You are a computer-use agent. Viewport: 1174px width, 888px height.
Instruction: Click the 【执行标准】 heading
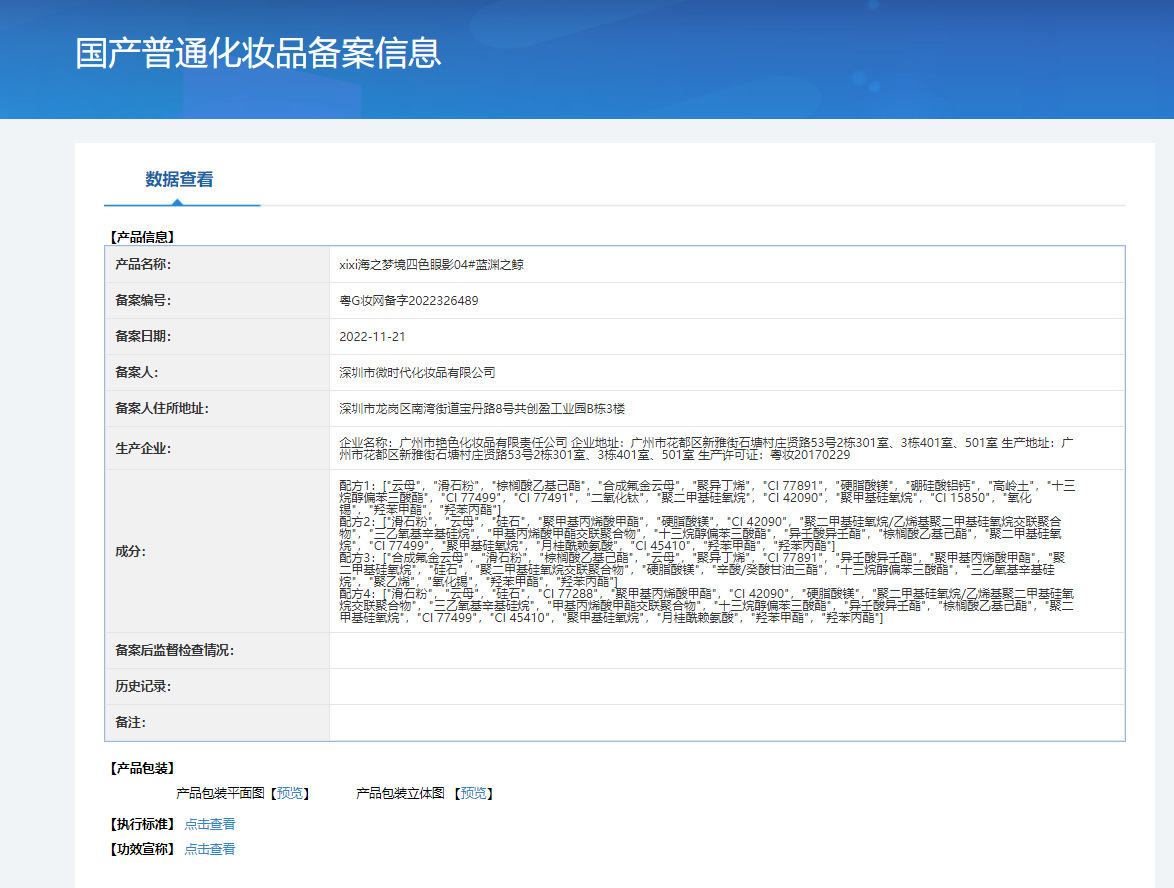pyautogui.click(x=142, y=824)
